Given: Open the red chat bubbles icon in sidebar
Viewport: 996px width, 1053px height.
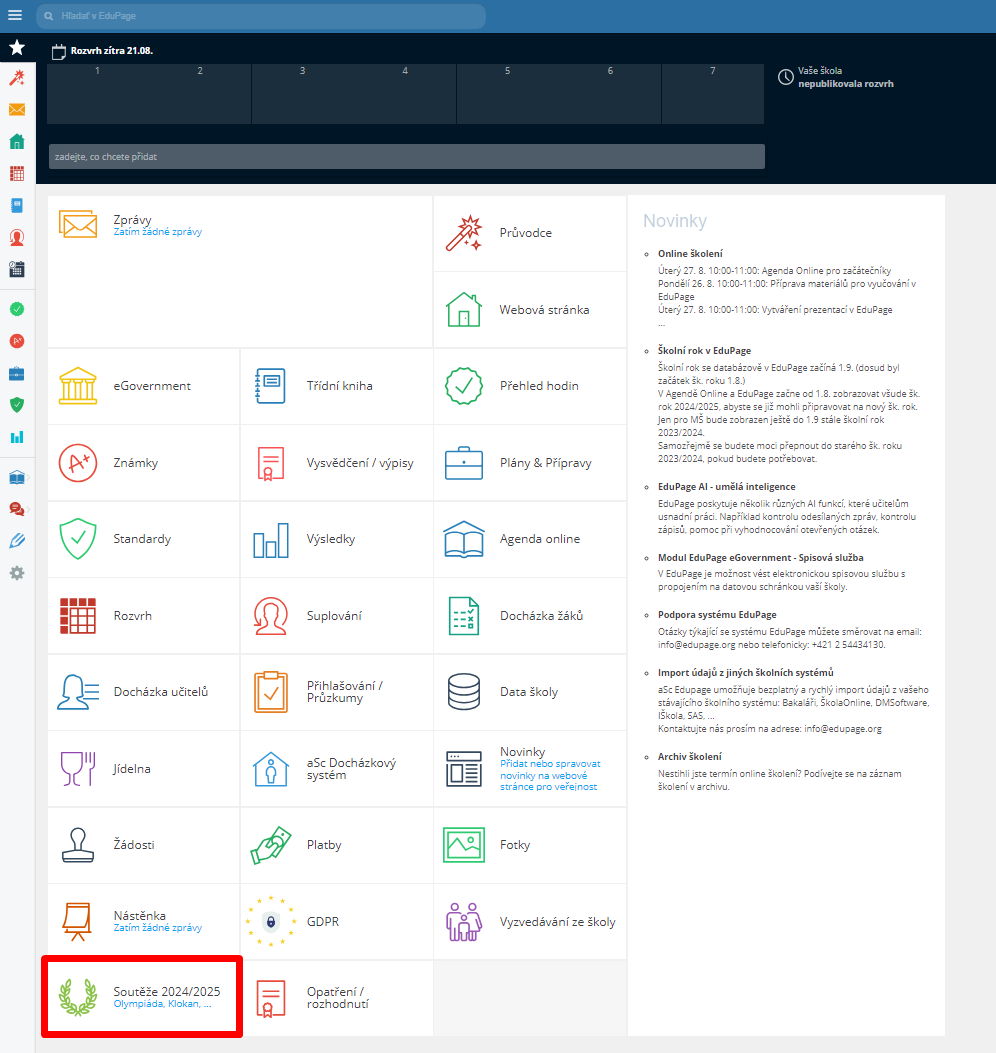Looking at the screenshot, I should [17, 509].
